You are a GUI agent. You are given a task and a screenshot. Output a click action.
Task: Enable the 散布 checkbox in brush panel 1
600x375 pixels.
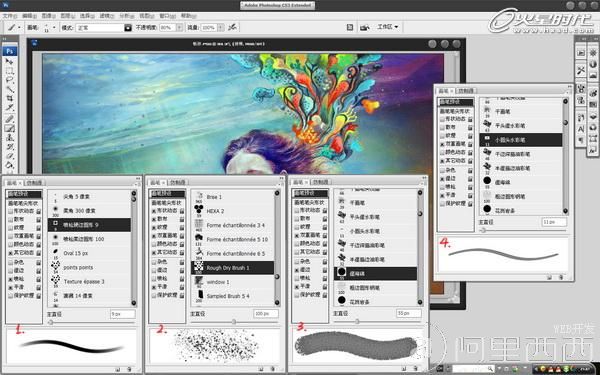click(10, 219)
